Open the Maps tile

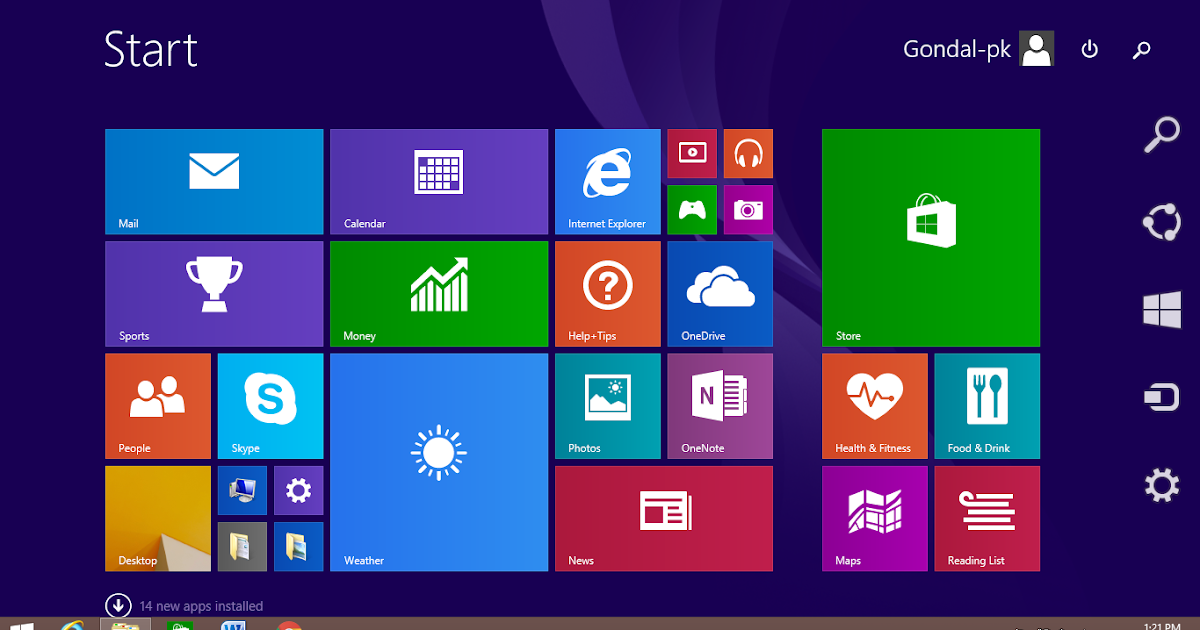point(875,519)
